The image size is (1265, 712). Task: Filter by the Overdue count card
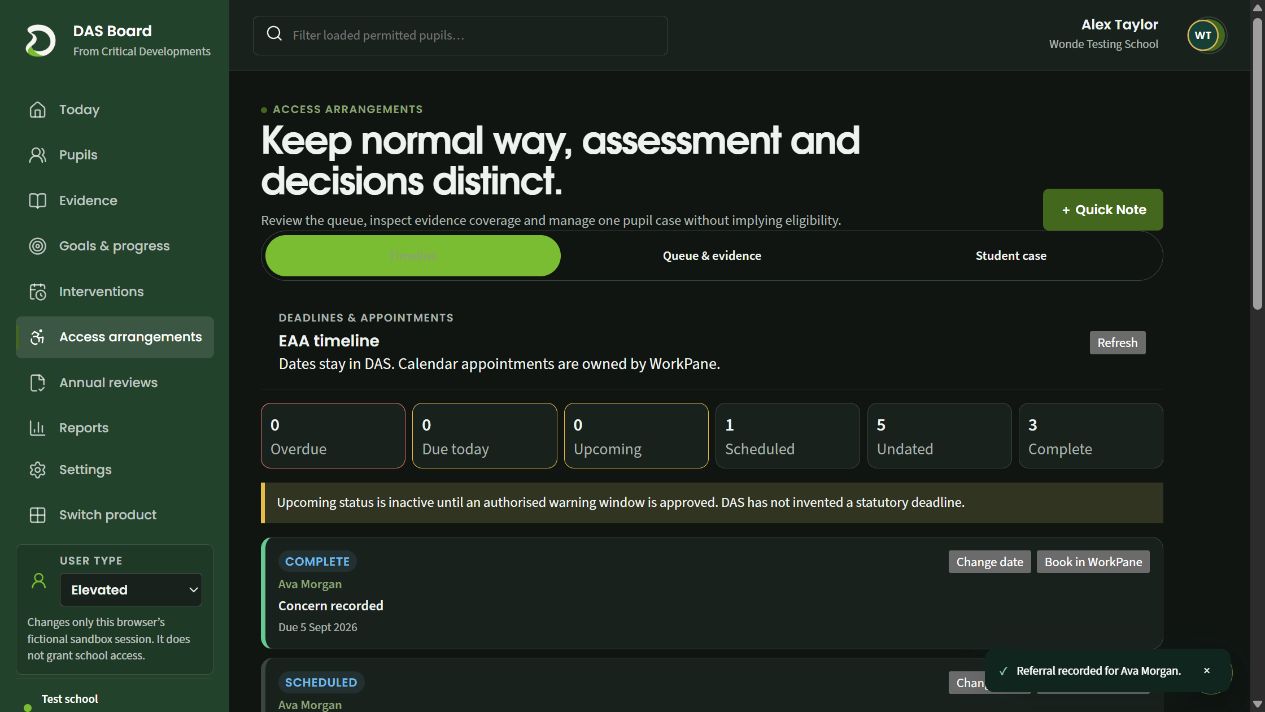point(333,436)
